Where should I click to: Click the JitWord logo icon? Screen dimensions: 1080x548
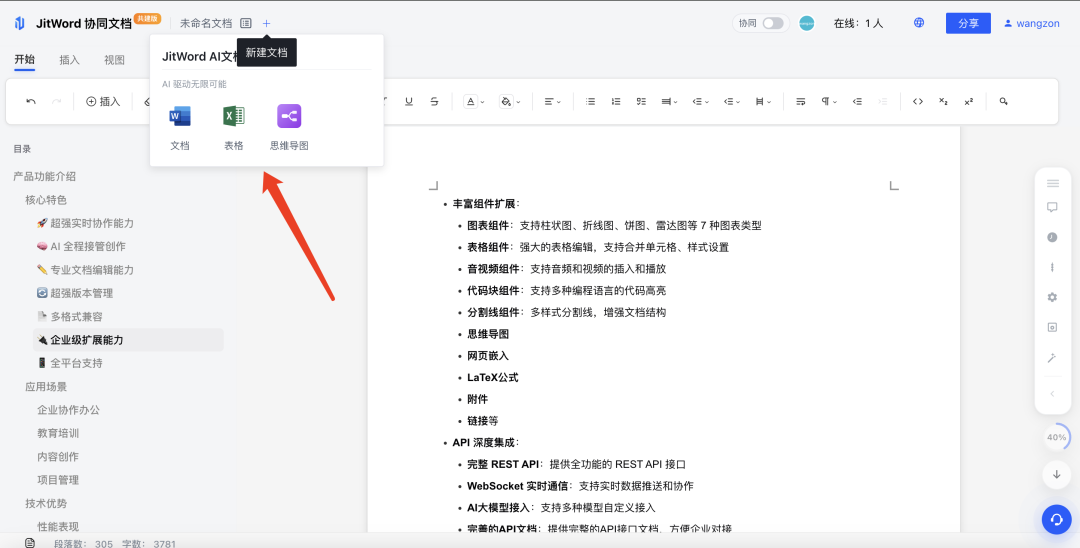[19, 23]
